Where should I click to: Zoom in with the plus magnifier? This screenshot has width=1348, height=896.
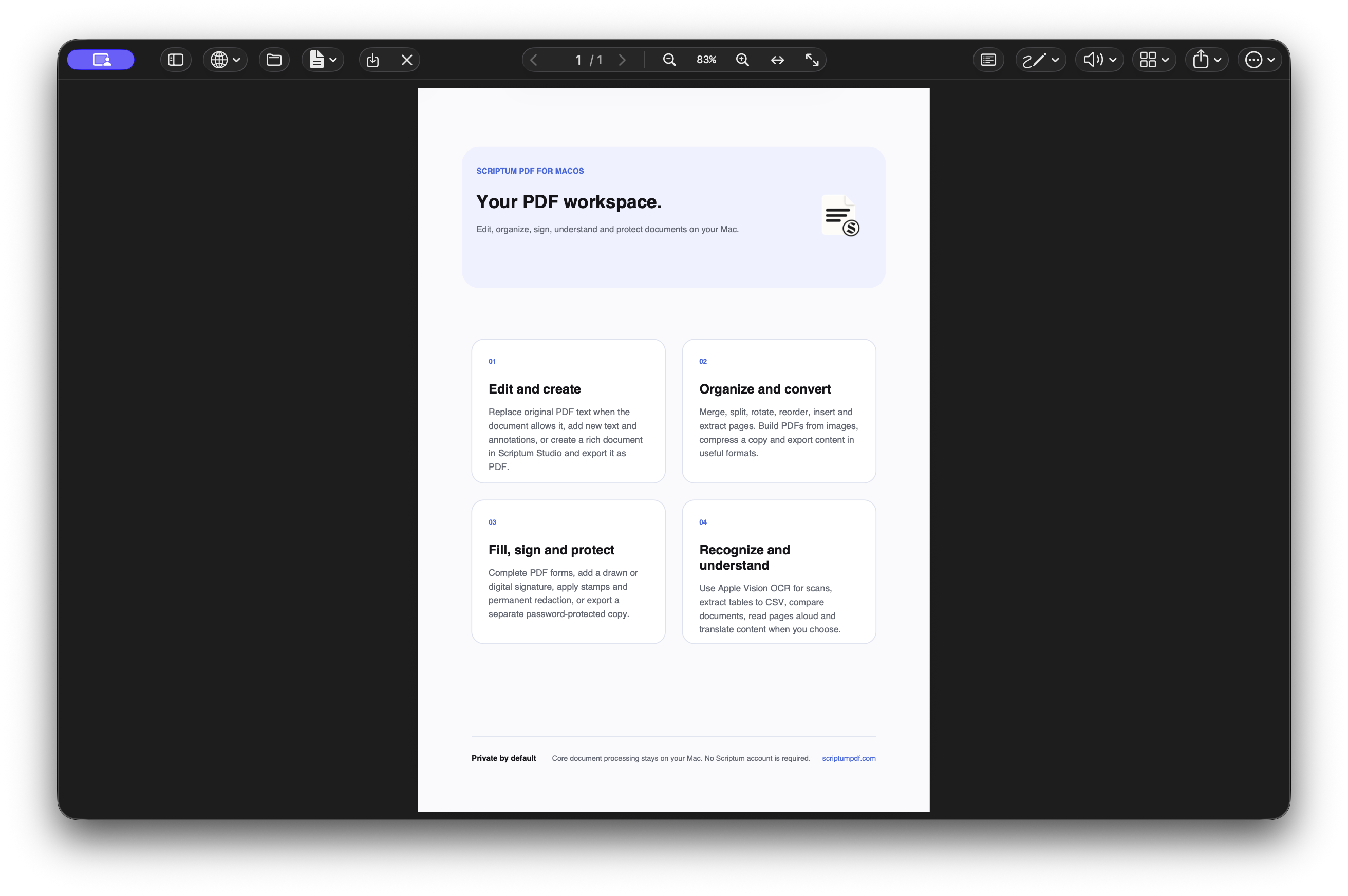click(x=742, y=60)
